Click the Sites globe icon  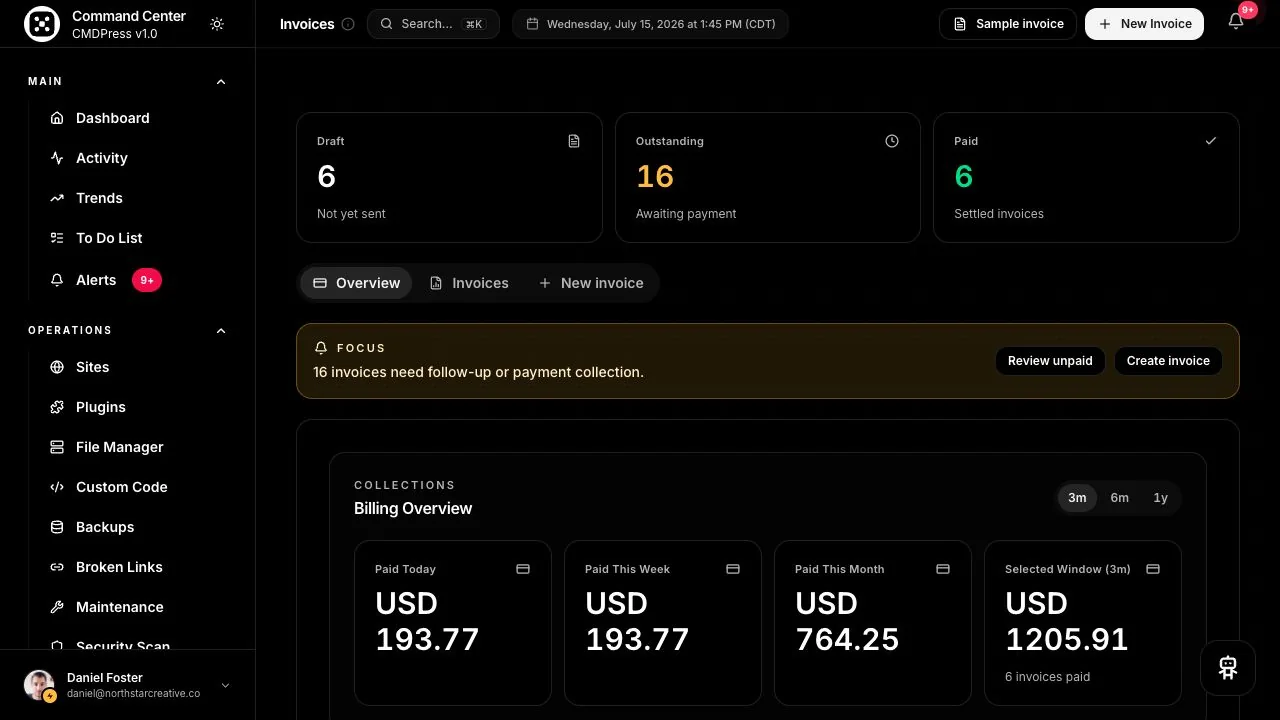(57, 367)
